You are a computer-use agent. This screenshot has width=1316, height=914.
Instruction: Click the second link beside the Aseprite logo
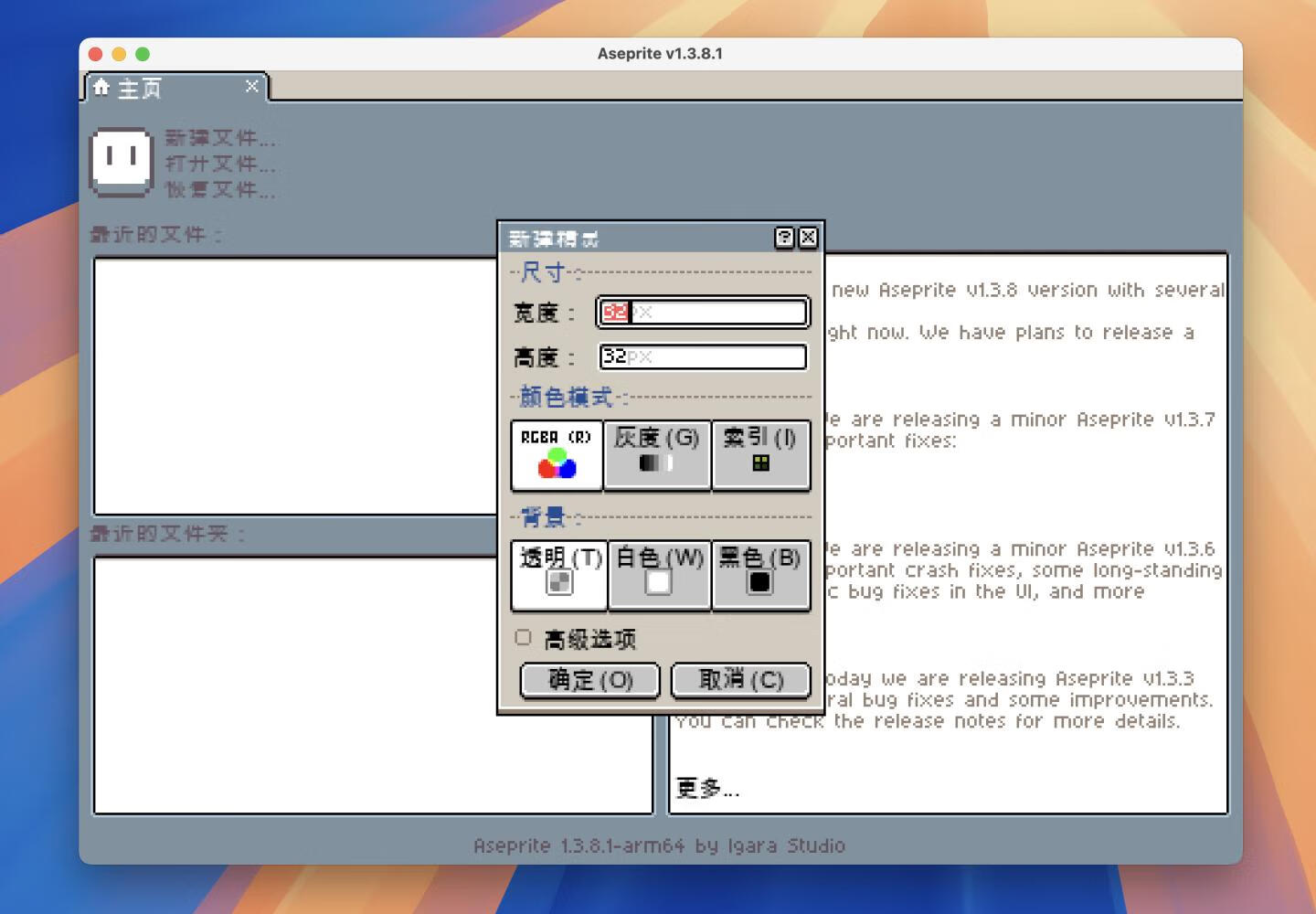(x=219, y=164)
